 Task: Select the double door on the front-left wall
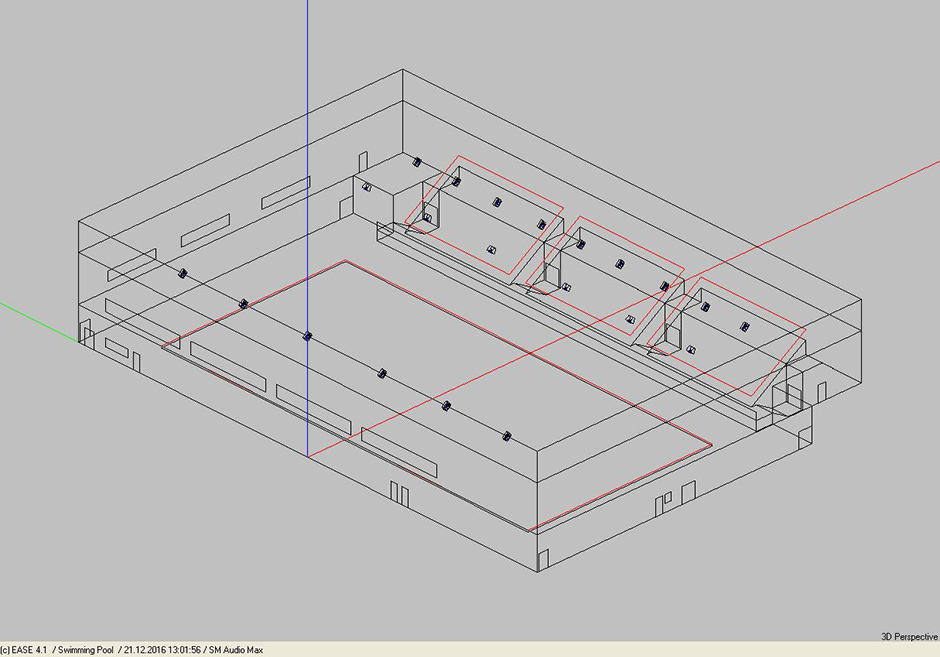399,493
